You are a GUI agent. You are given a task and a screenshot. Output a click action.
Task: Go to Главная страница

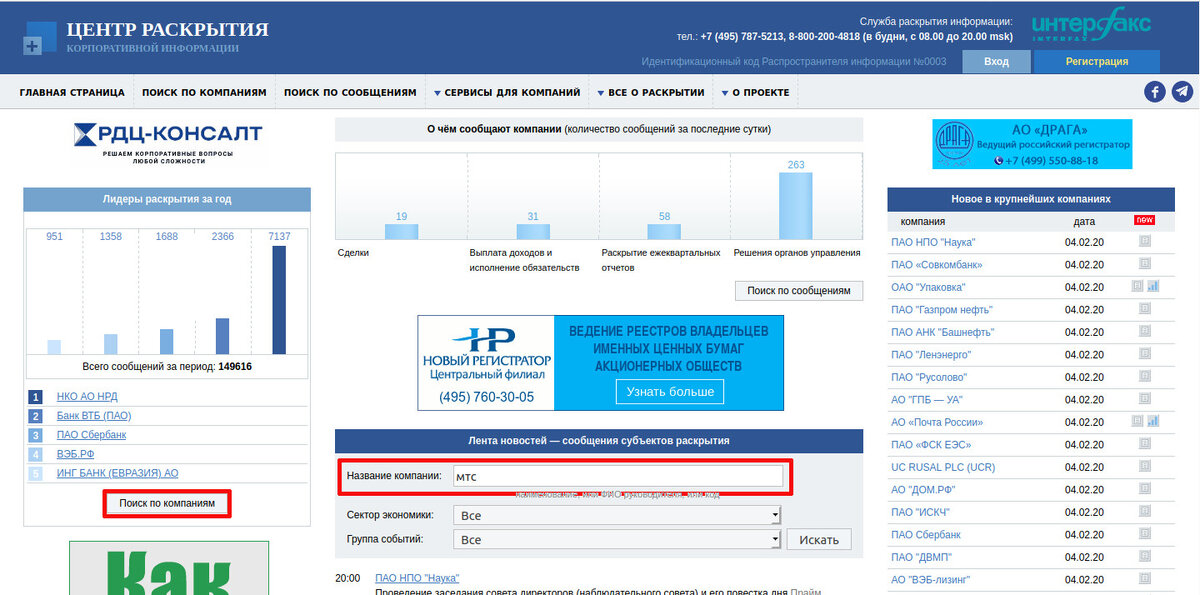click(x=72, y=92)
